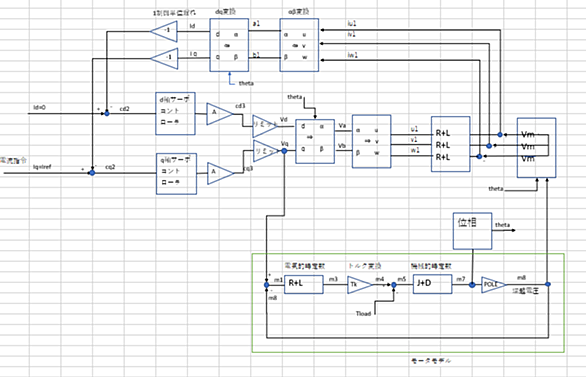Viewport: 586px width, 377px height.
Task: Select the d-axis servo controller block
Action: coord(175,114)
